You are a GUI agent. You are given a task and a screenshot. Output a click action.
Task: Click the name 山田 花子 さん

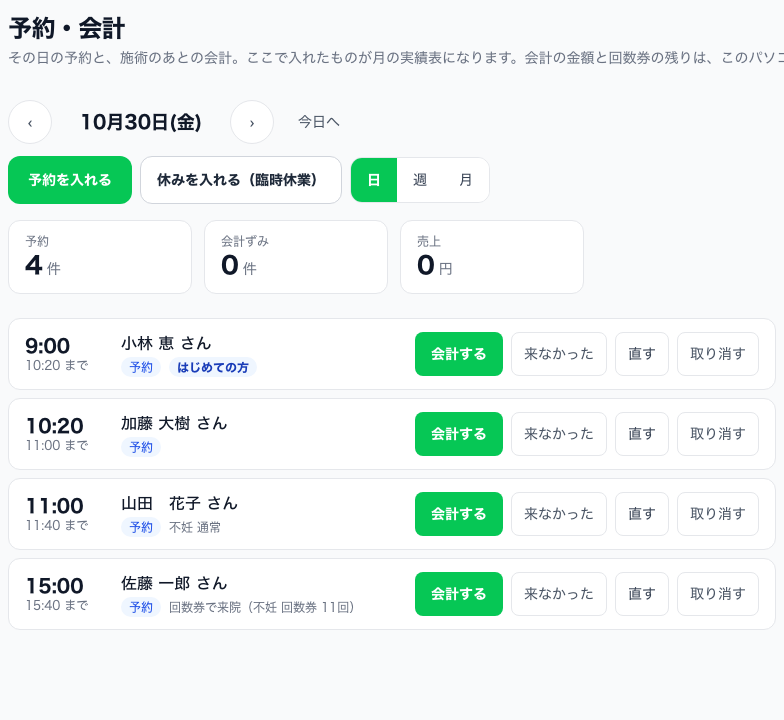[179, 504]
